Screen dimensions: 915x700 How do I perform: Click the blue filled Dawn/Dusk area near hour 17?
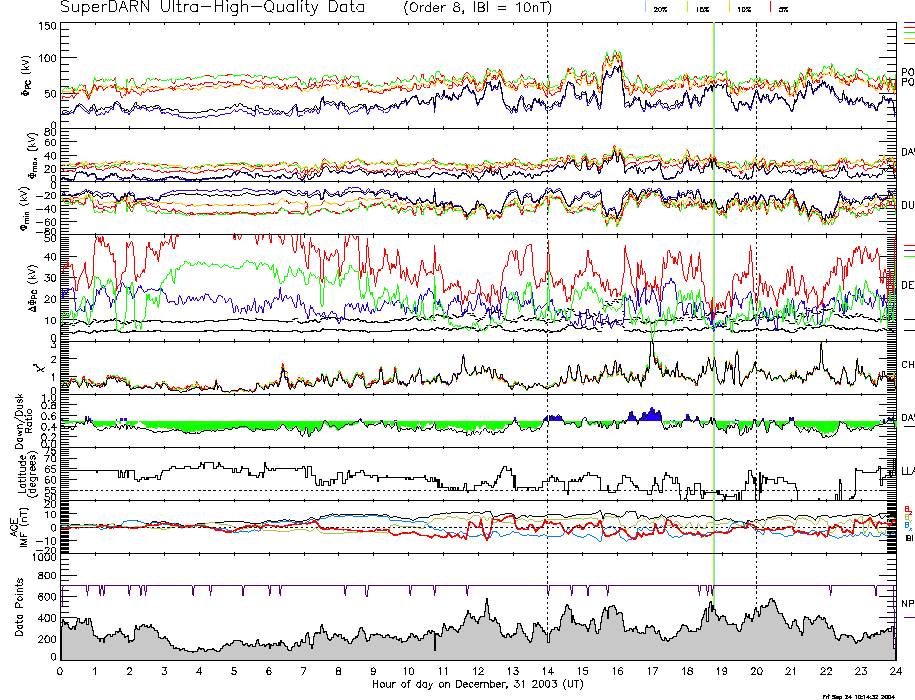(x=645, y=415)
